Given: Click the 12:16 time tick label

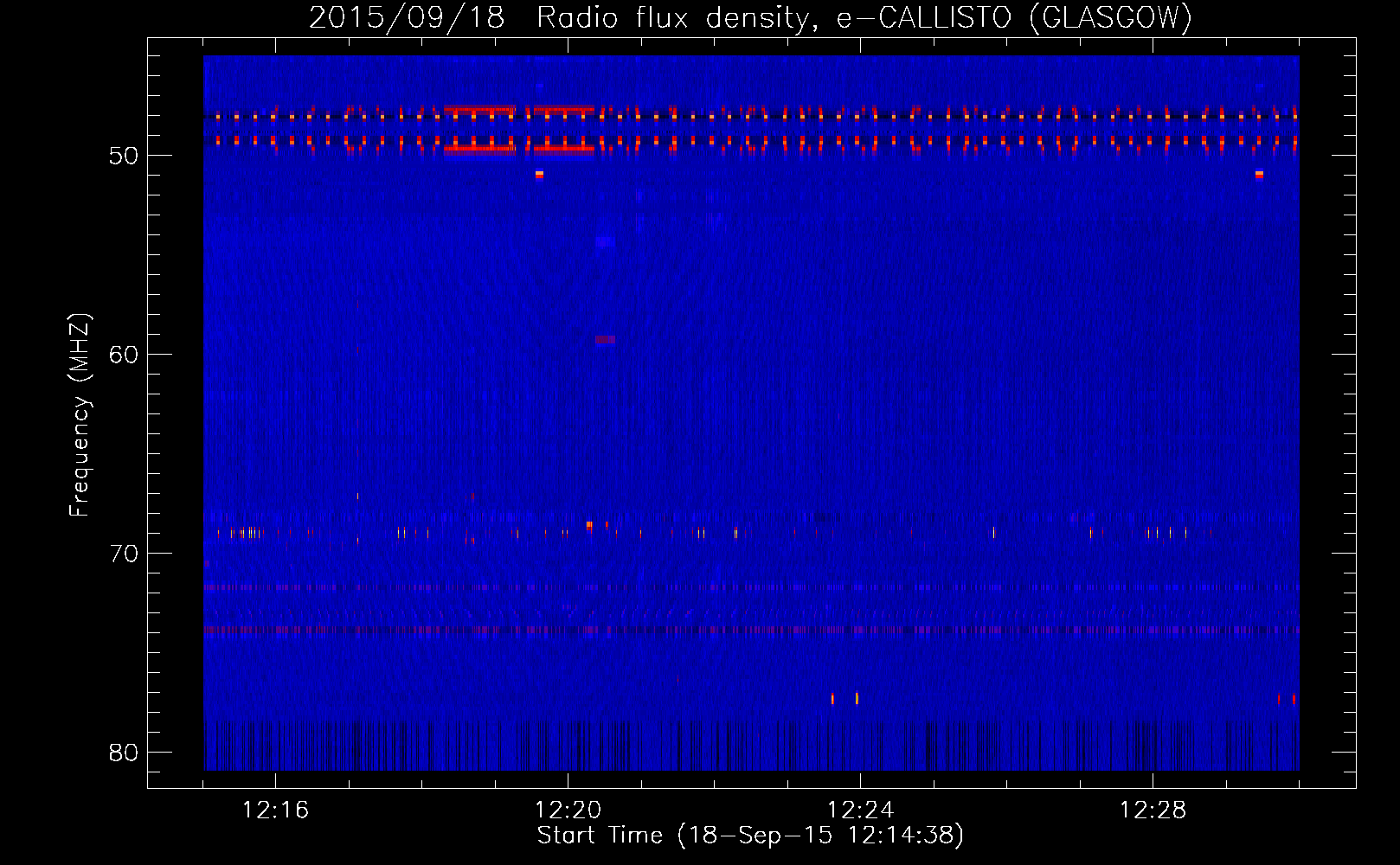Looking at the screenshot, I should [x=275, y=811].
